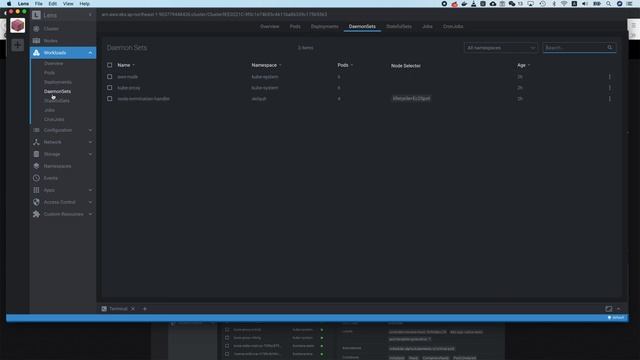
Task: Check the kube-proxy row checkbox
Action: (x=109, y=88)
